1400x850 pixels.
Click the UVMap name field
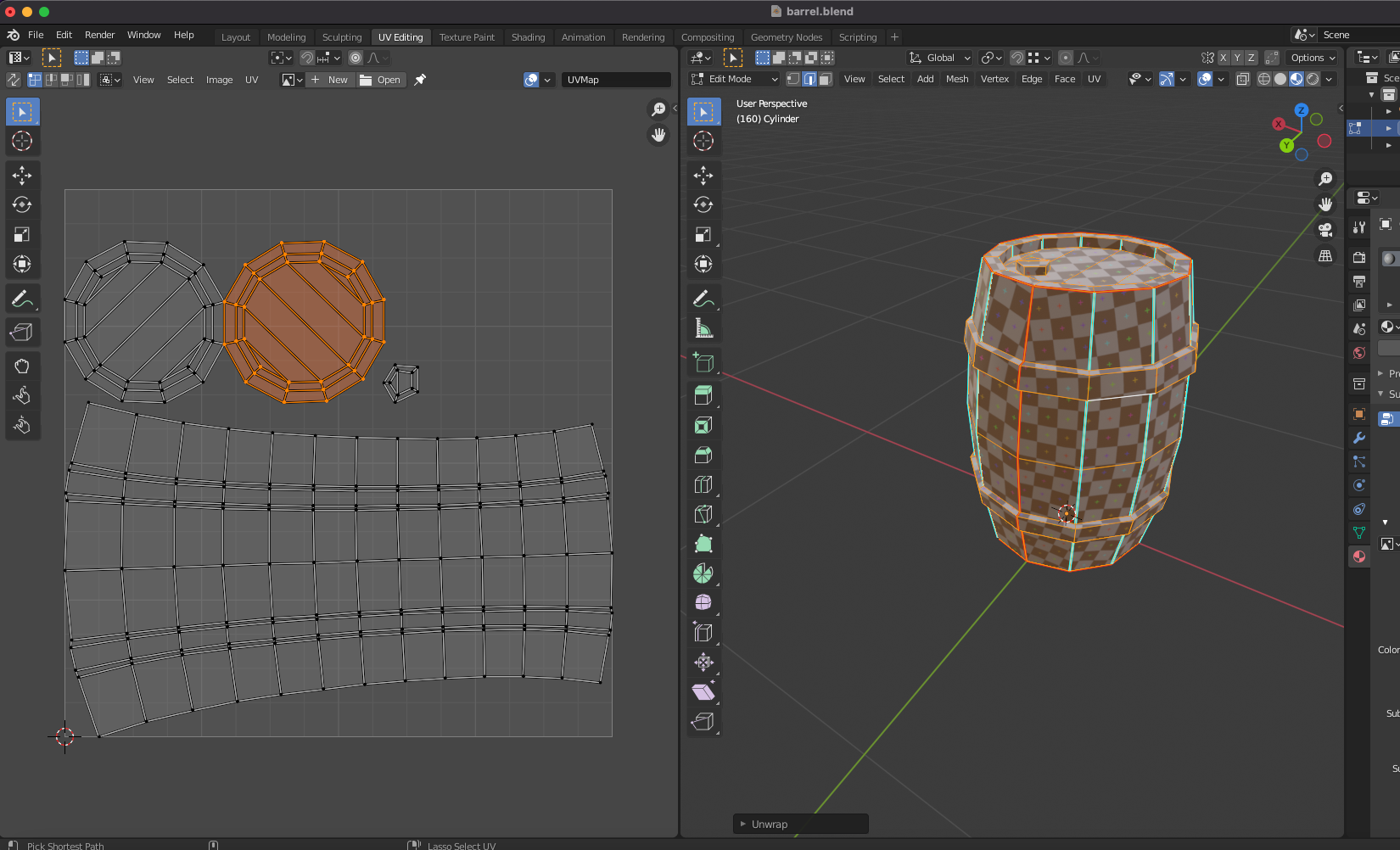pos(615,80)
